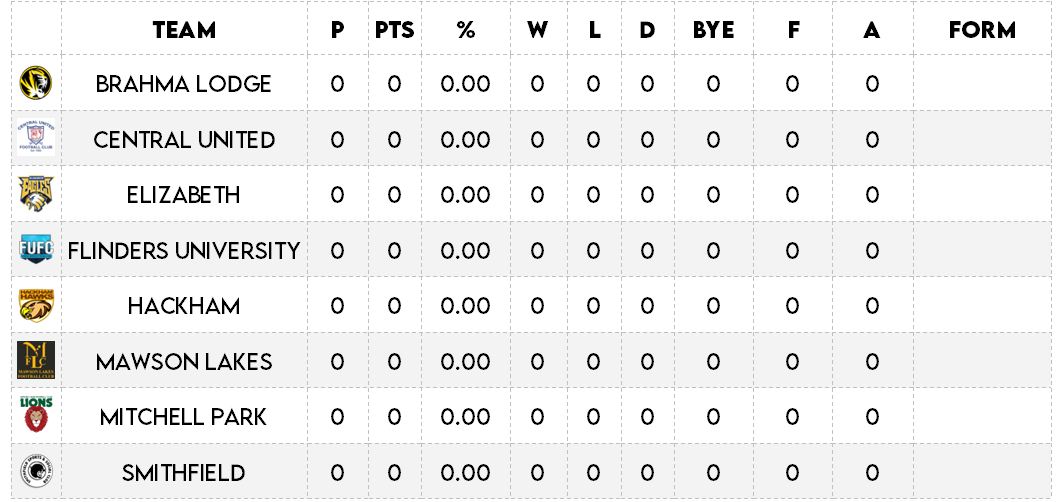Click the TEAM column header
The image size is (1063, 502).
tap(184, 30)
